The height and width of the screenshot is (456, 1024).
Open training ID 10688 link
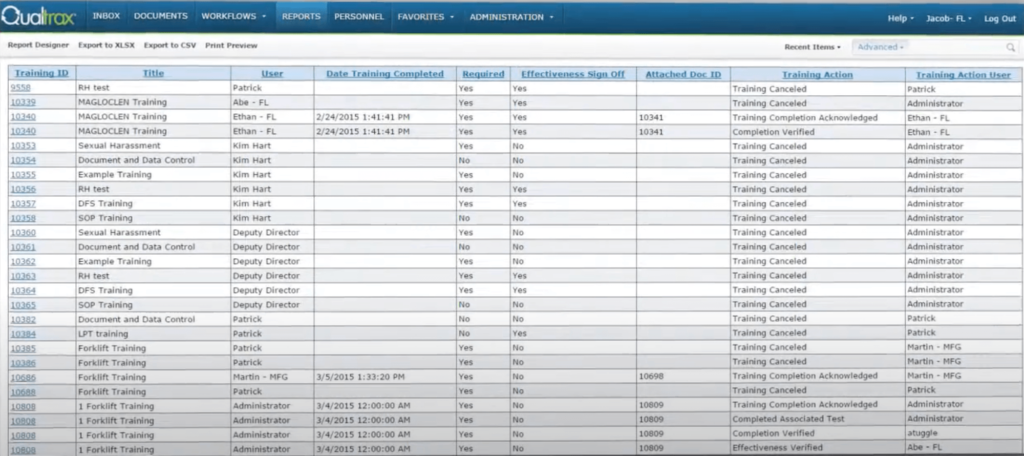point(23,391)
